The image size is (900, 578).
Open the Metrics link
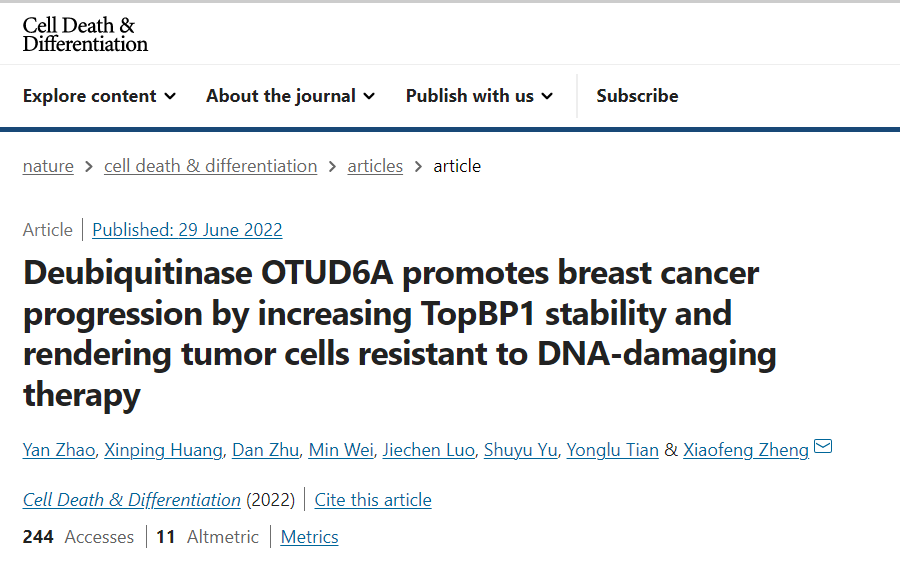pyautogui.click(x=309, y=537)
